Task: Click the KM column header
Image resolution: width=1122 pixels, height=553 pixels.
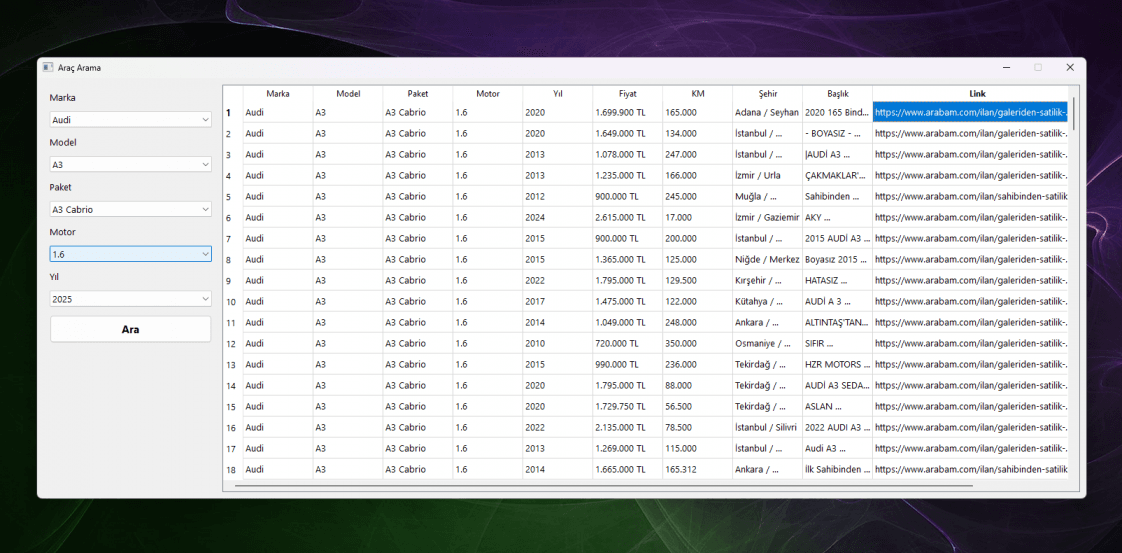Action: pos(698,94)
